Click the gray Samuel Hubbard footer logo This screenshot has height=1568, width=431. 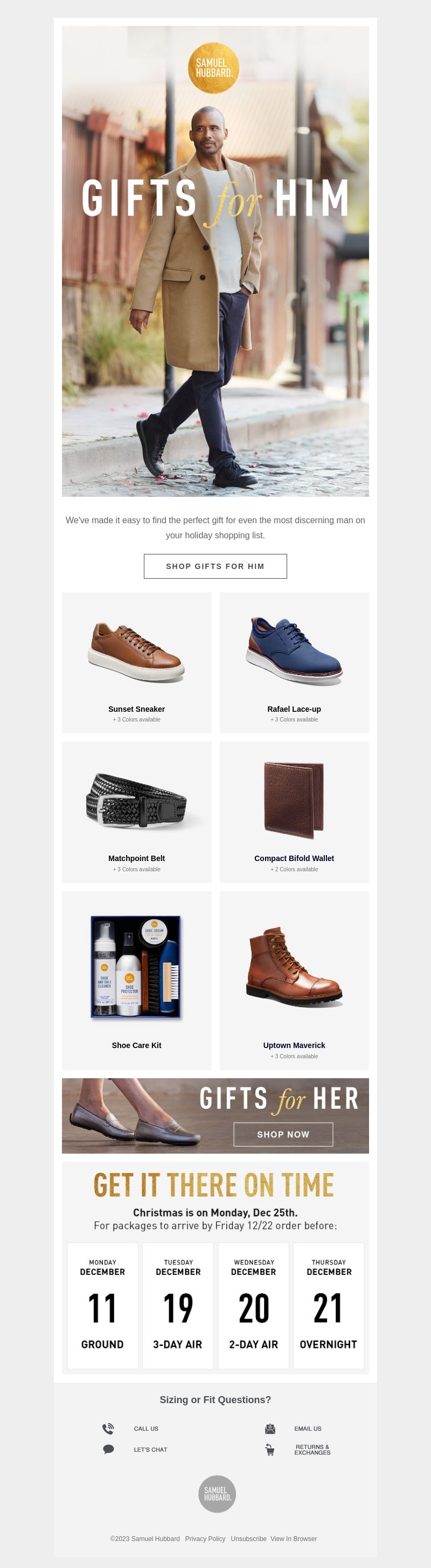pos(217,1494)
